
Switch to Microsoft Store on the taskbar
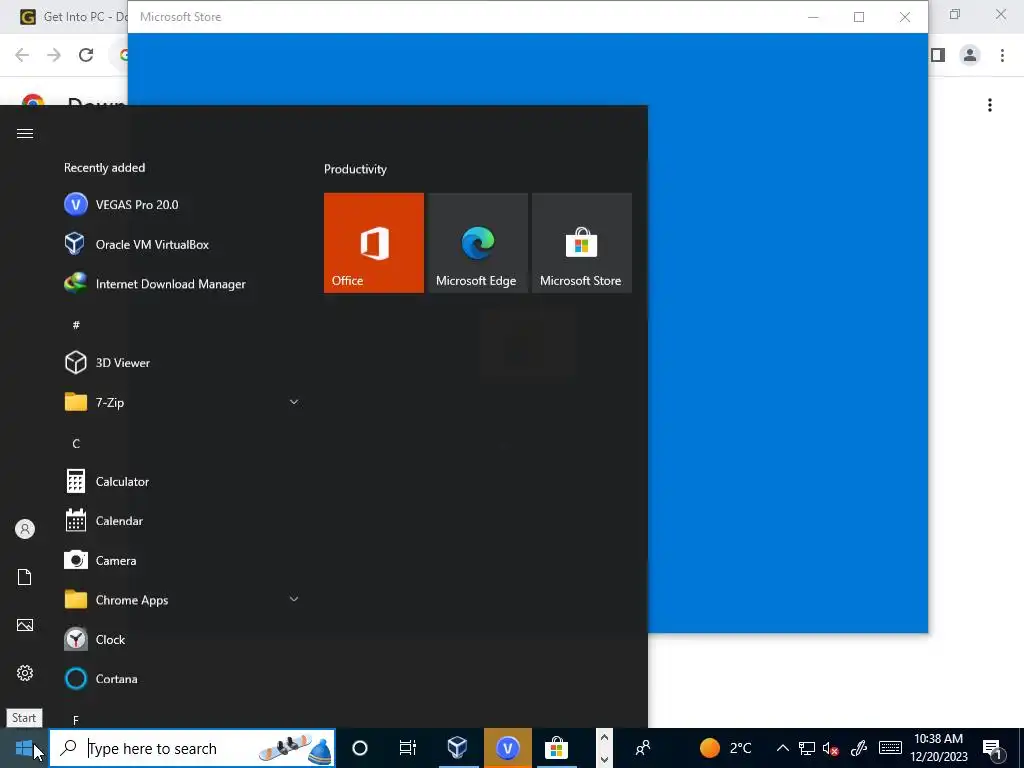(x=556, y=748)
